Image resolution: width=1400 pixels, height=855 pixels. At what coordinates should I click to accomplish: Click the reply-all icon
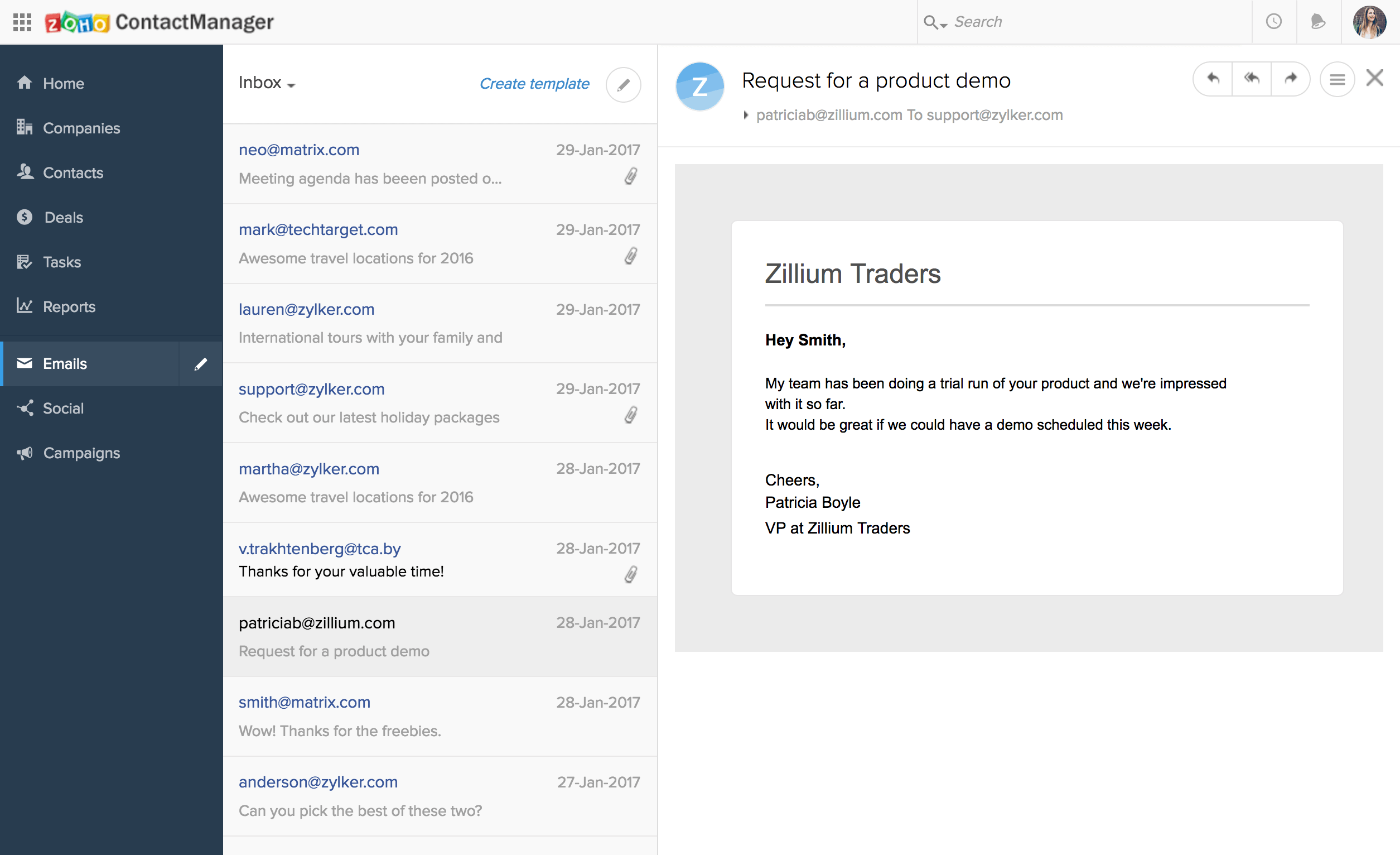pos(1252,79)
